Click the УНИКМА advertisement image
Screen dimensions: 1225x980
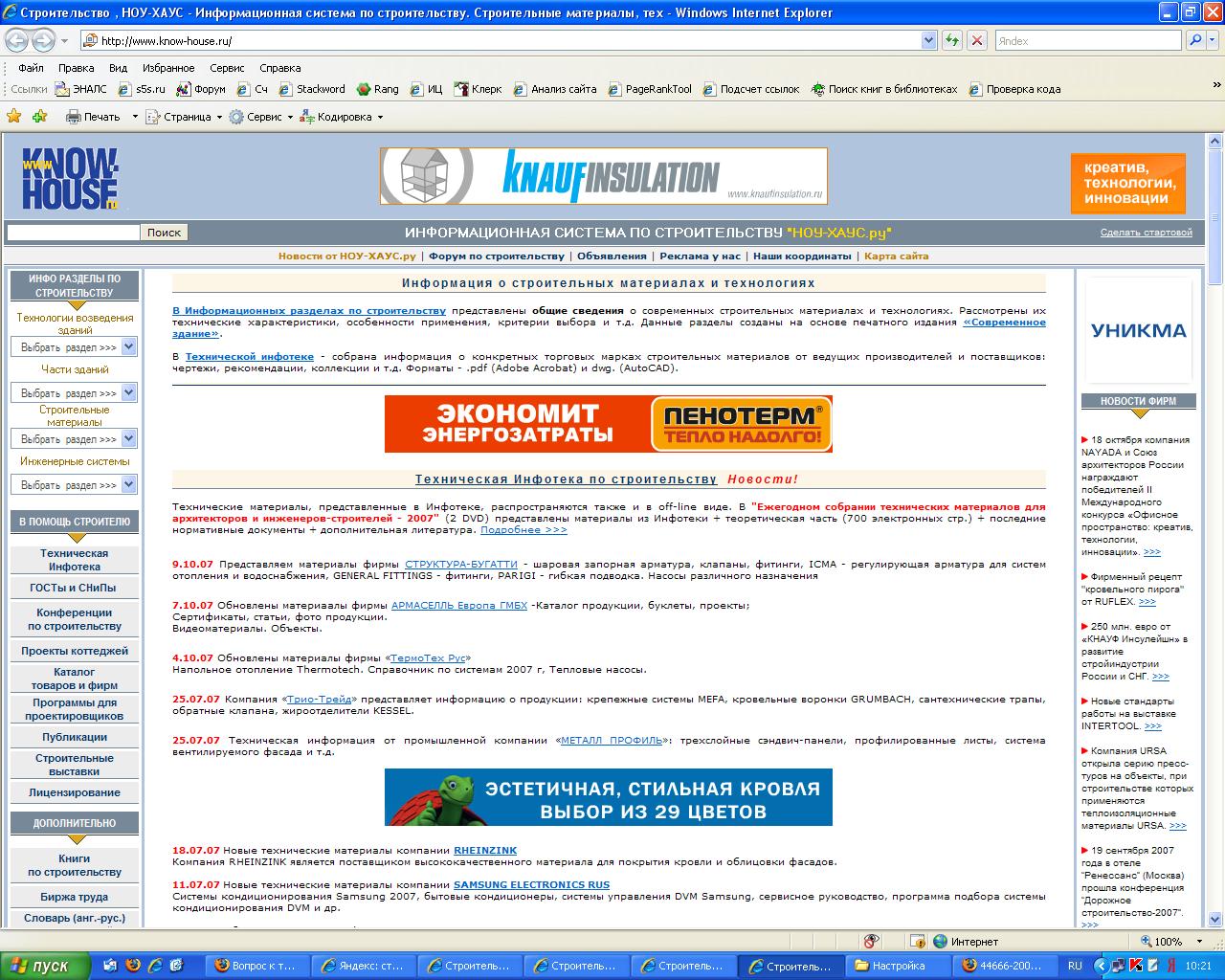[1139, 330]
